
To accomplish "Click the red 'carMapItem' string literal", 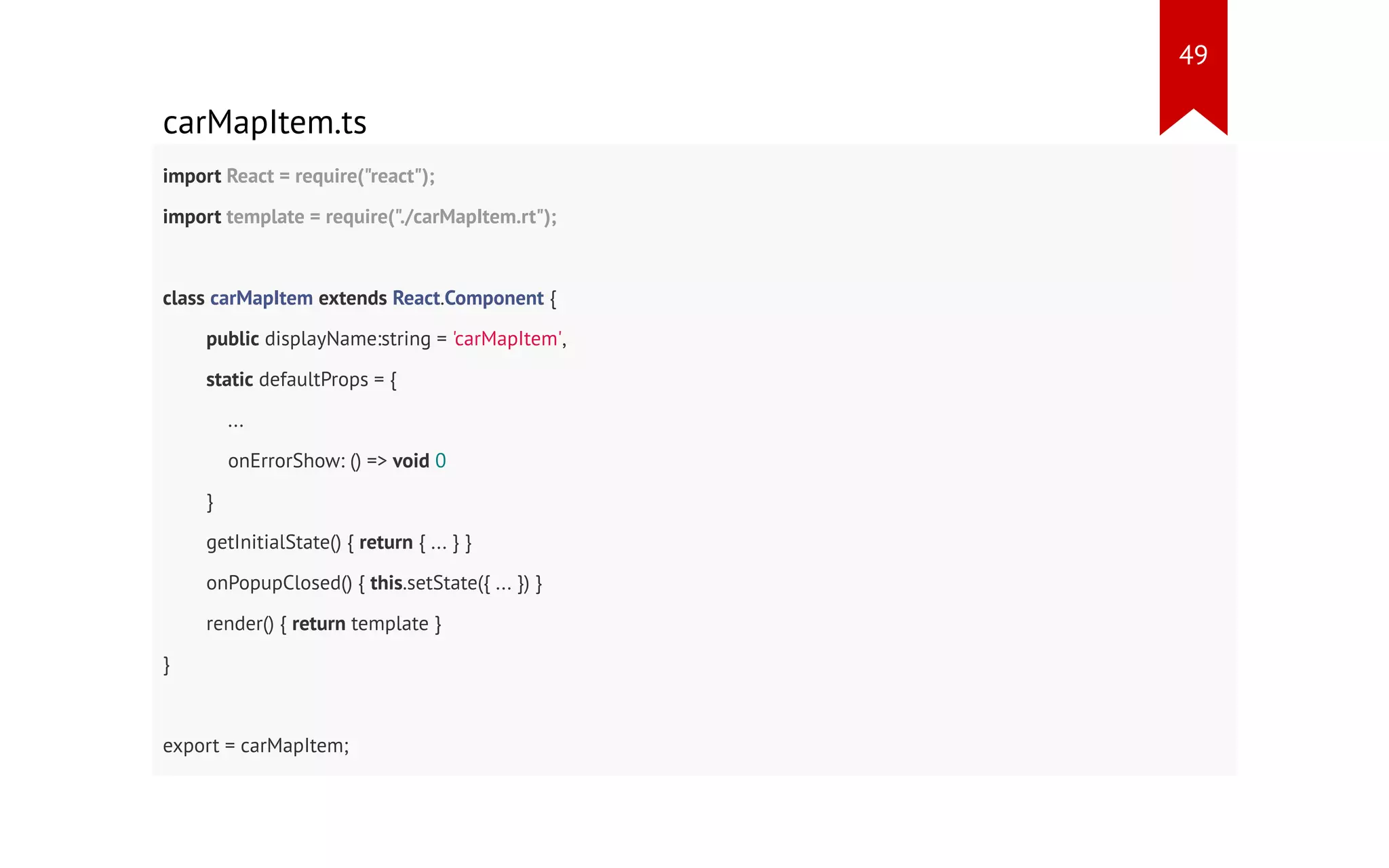I will [x=507, y=339].
